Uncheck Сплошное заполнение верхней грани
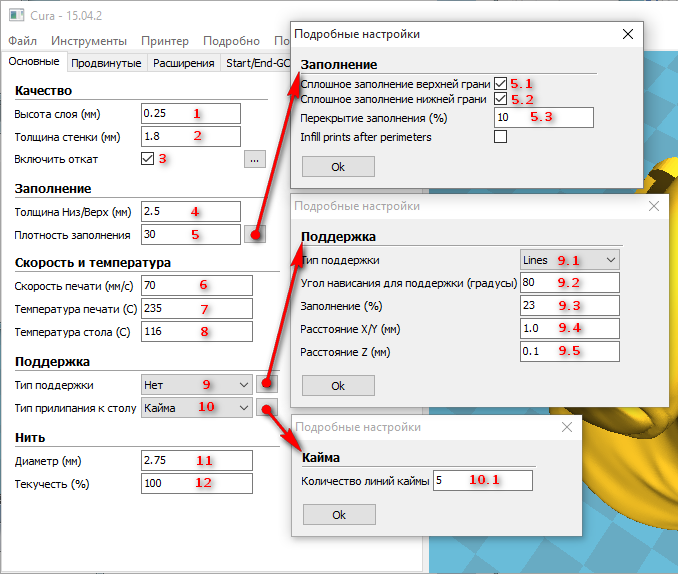This screenshot has height=574, width=678. point(501,84)
